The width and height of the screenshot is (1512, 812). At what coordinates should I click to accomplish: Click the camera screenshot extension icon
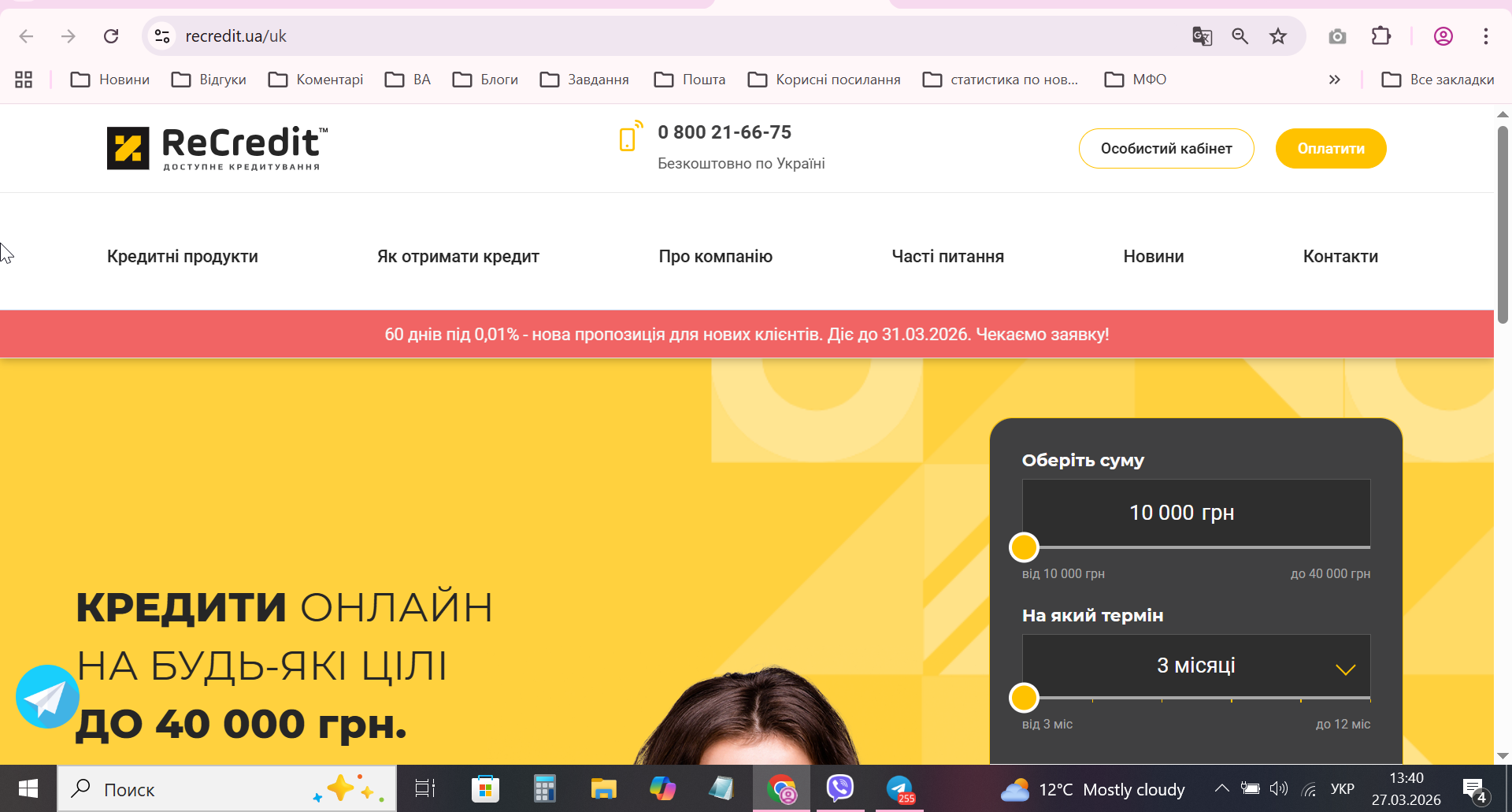(x=1337, y=36)
